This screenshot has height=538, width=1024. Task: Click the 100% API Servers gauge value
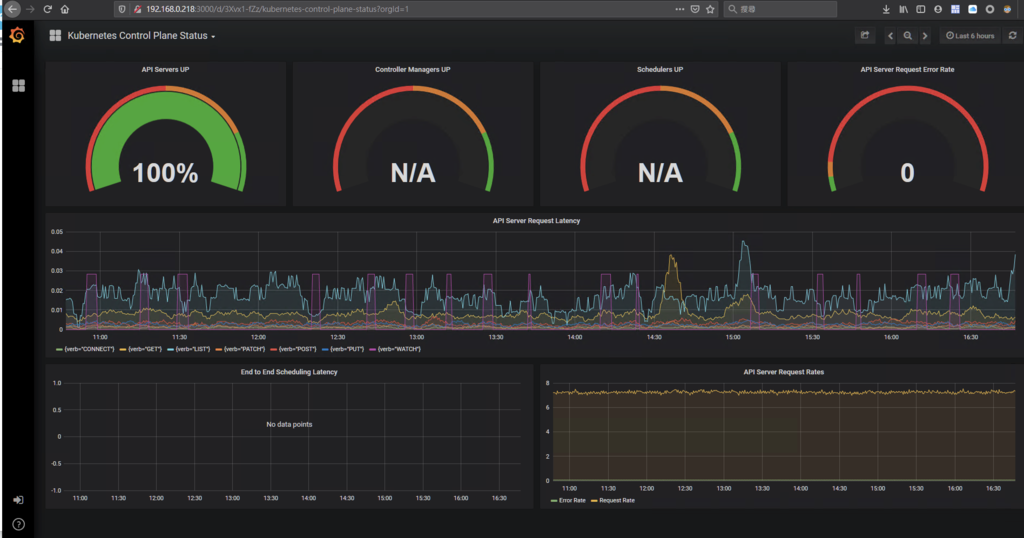165,173
